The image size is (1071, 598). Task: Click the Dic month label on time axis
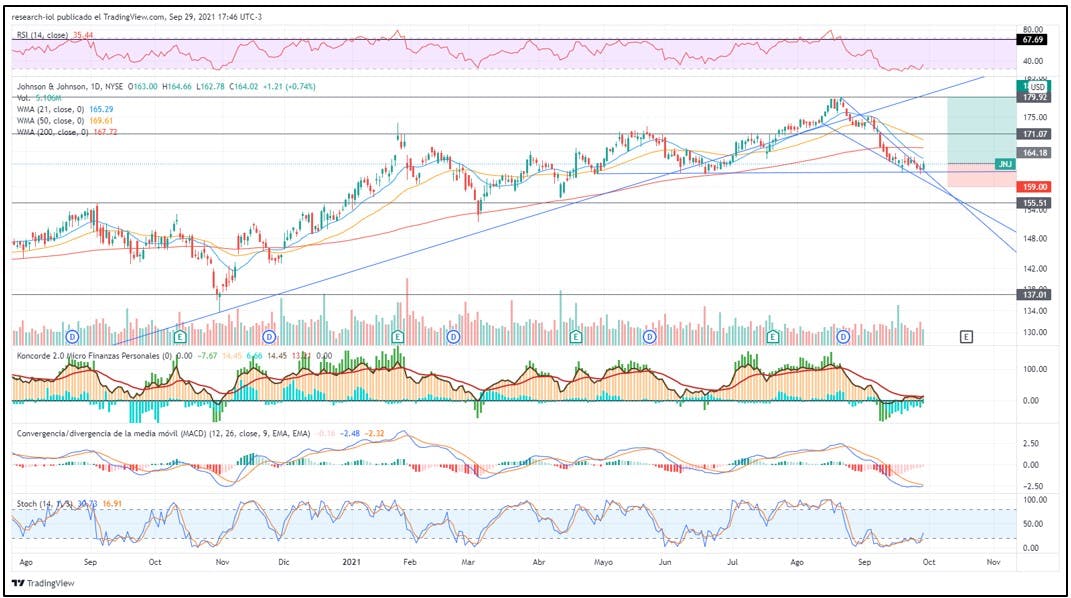click(x=283, y=563)
